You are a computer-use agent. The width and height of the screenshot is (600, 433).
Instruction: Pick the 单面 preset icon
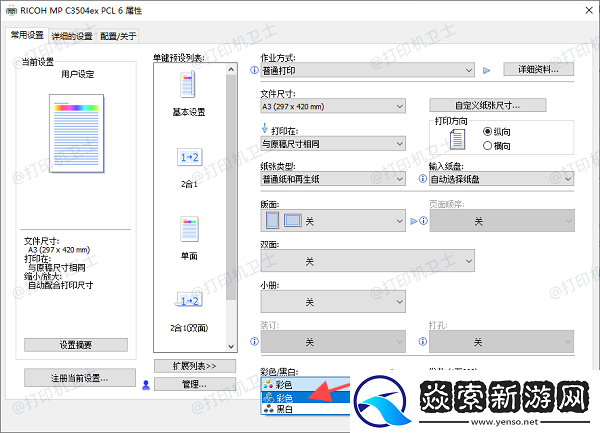pyautogui.click(x=189, y=229)
